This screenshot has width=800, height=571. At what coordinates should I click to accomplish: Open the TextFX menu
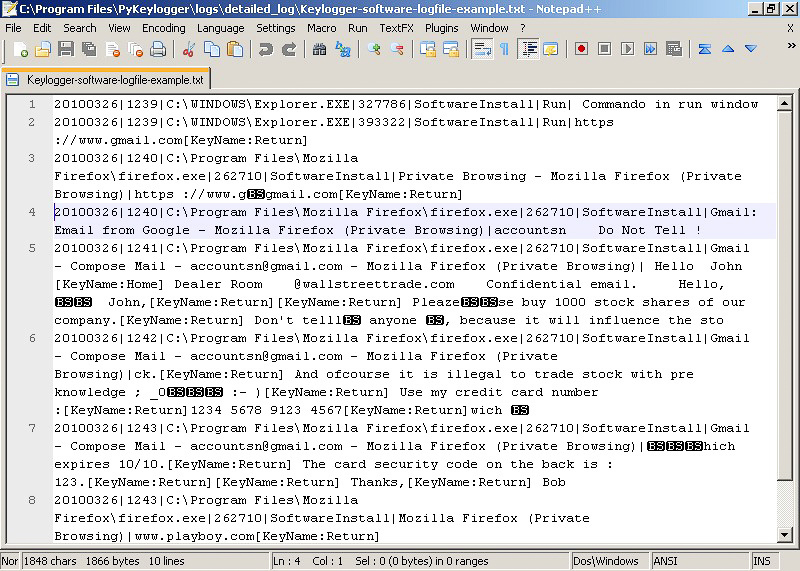[x=396, y=28]
